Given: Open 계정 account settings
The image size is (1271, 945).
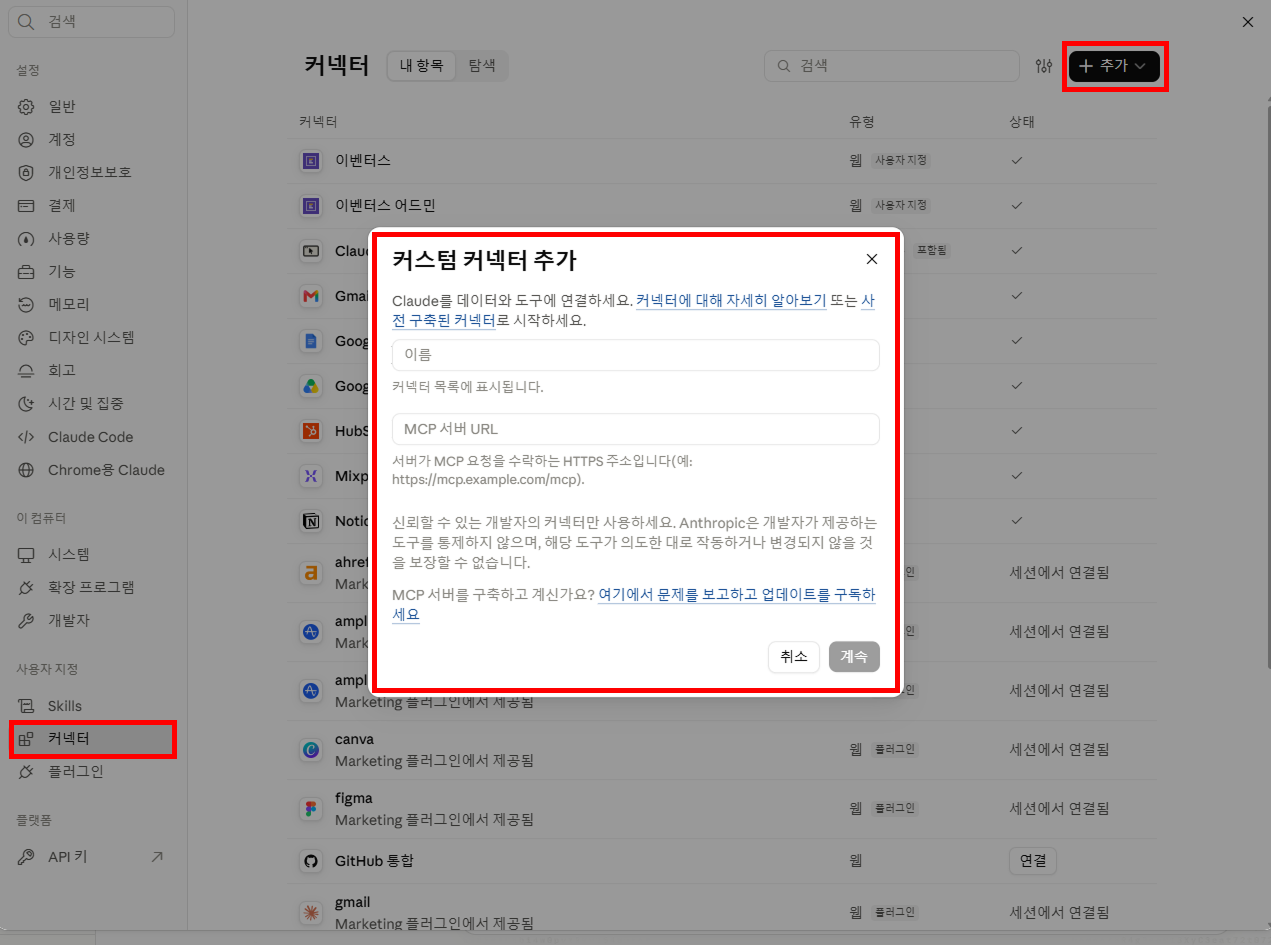Looking at the screenshot, I should pyautogui.click(x=92, y=139).
